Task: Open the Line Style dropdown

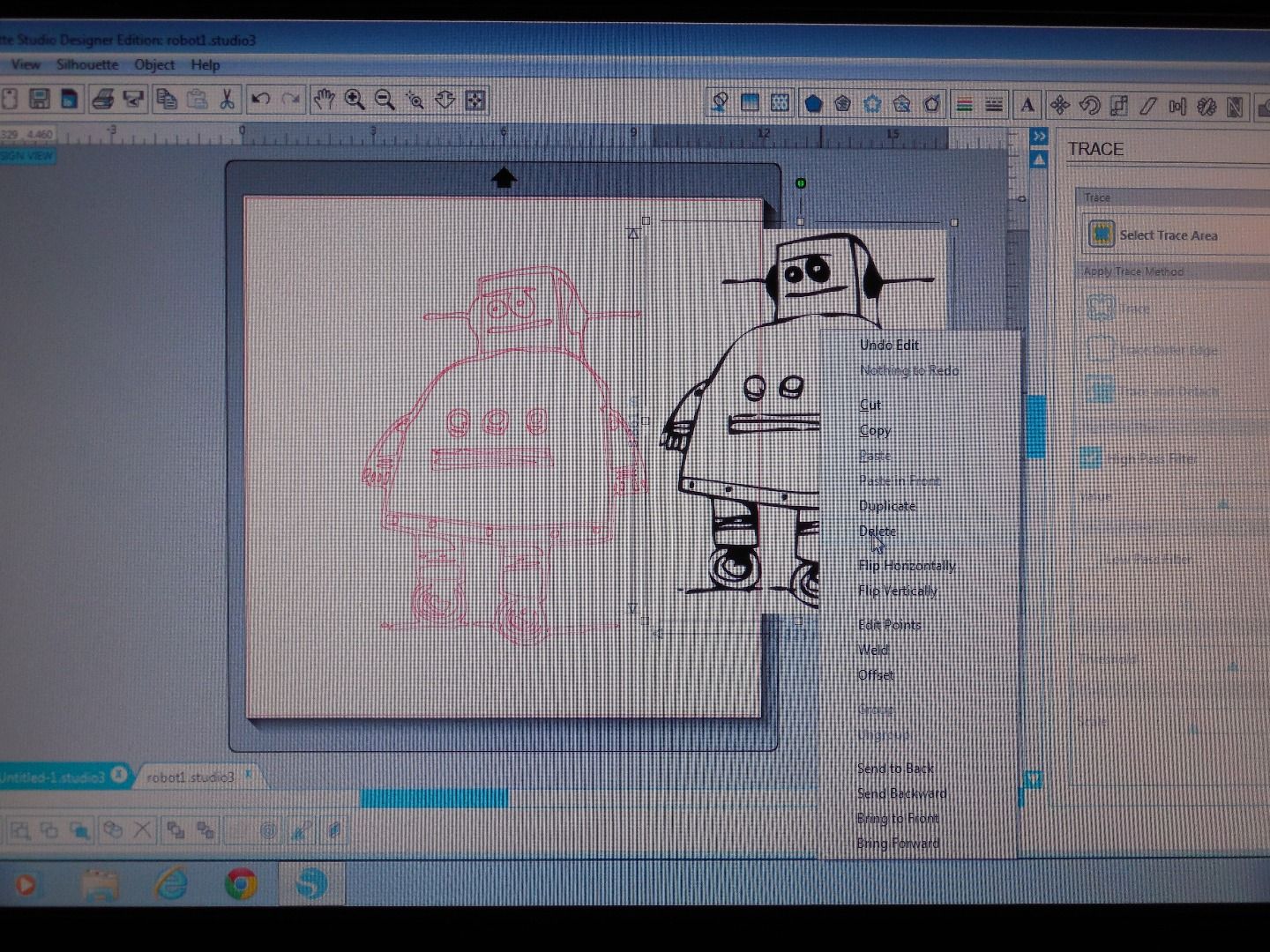Action: point(994,103)
